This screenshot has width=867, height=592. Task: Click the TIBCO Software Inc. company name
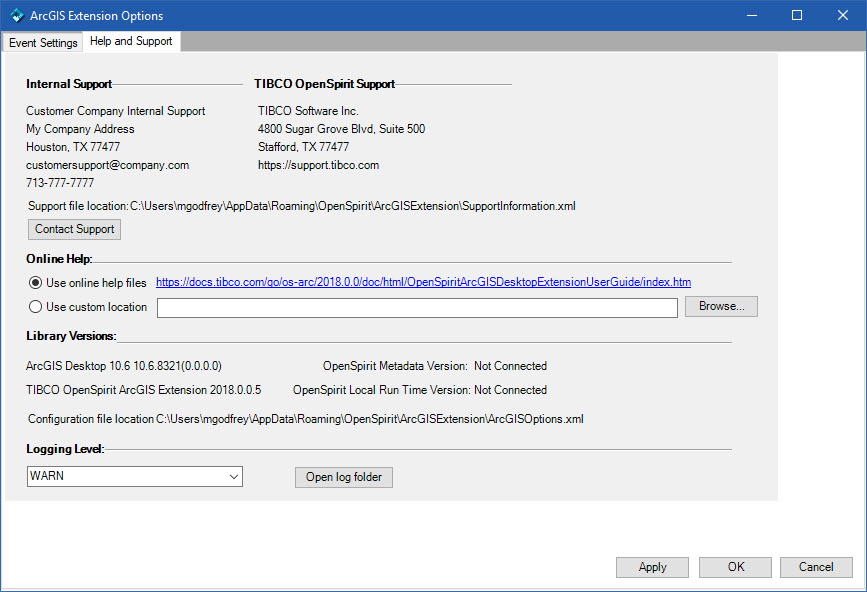pyautogui.click(x=308, y=111)
